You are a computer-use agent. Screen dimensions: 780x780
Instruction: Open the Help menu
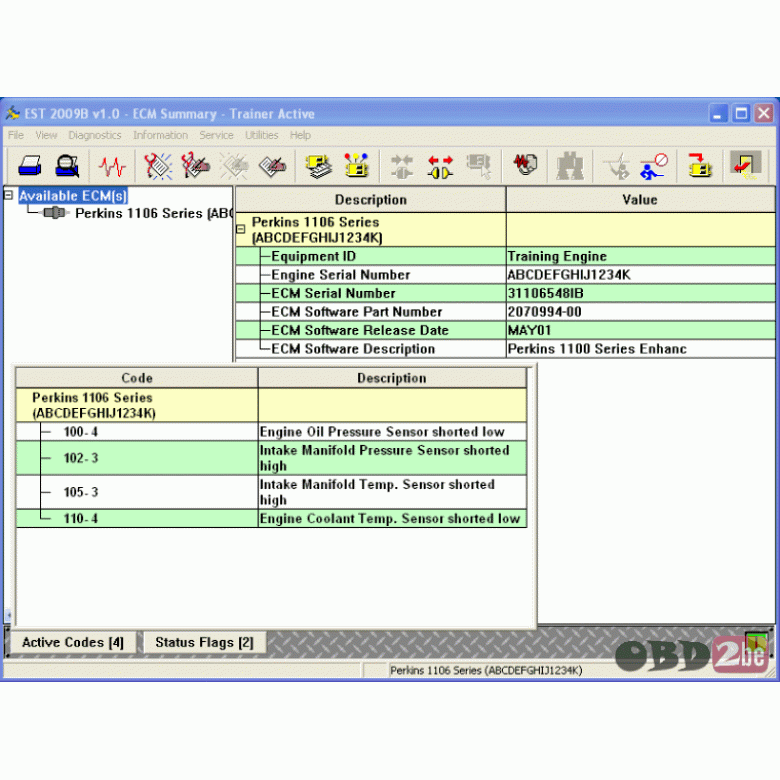coord(300,135)
